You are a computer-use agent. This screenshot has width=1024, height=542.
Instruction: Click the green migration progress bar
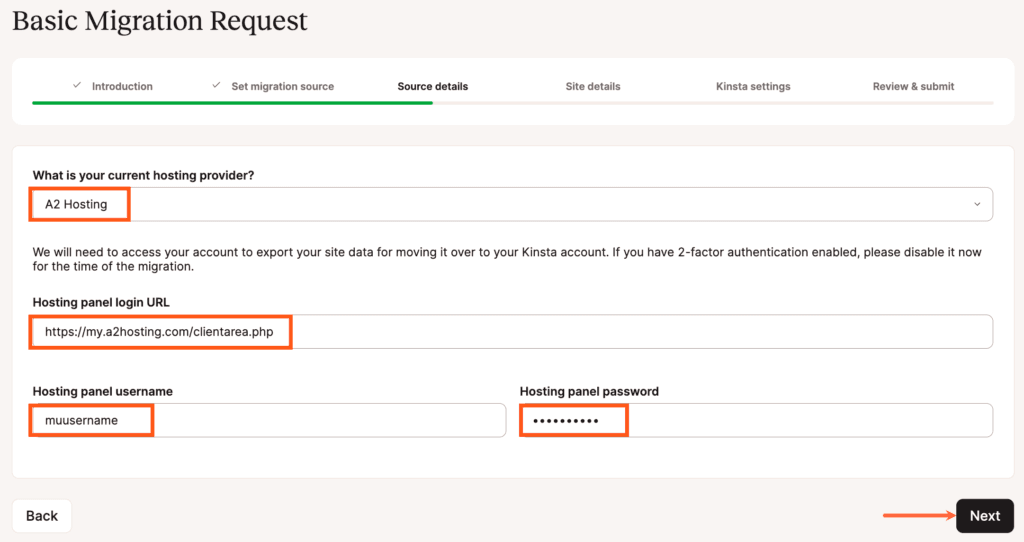coord(232,102)
